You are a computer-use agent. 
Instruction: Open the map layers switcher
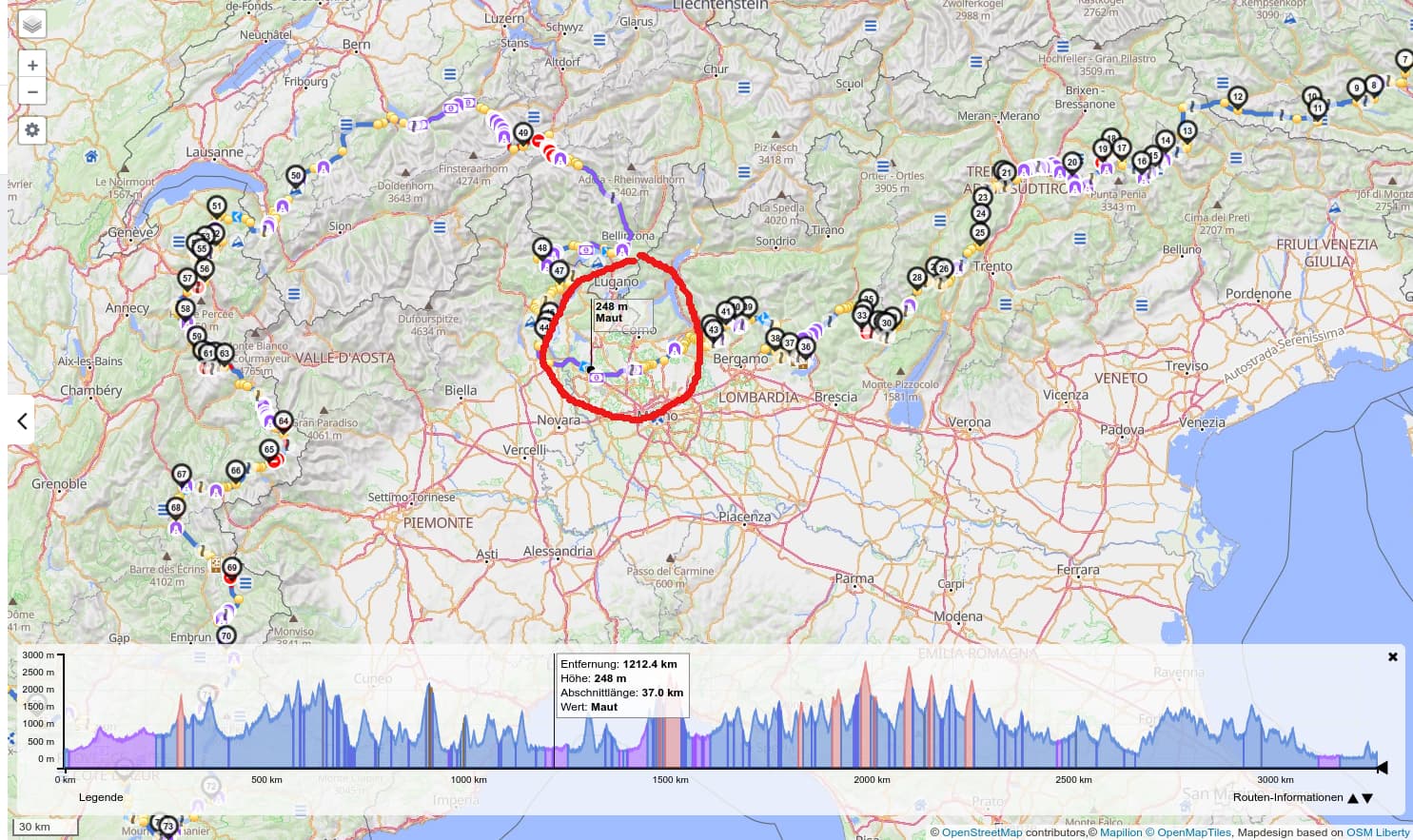click(31, 25)
